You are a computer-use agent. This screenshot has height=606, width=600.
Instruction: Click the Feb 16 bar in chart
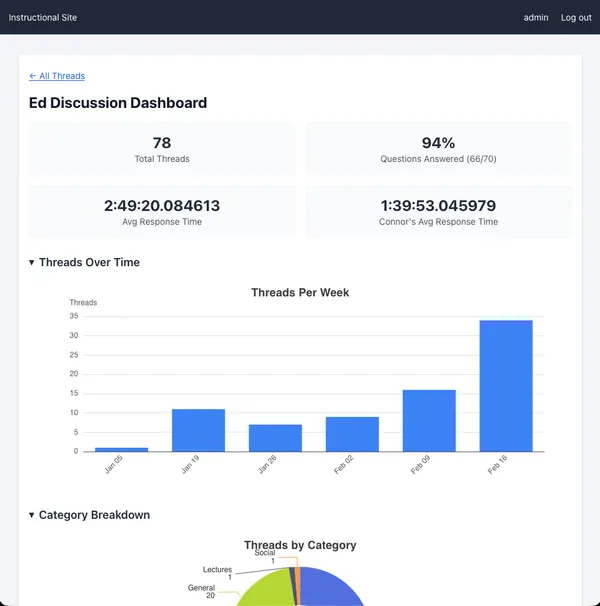[506, 386]
